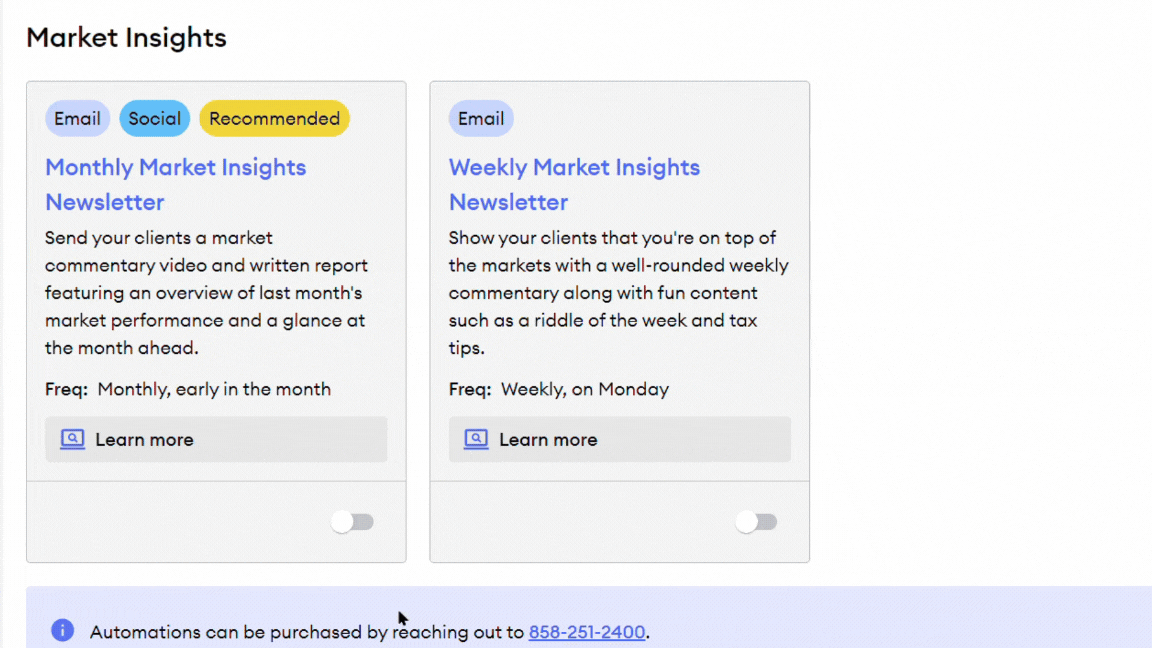Click Learn more on the Monthly newsletter card

(216, 440)
